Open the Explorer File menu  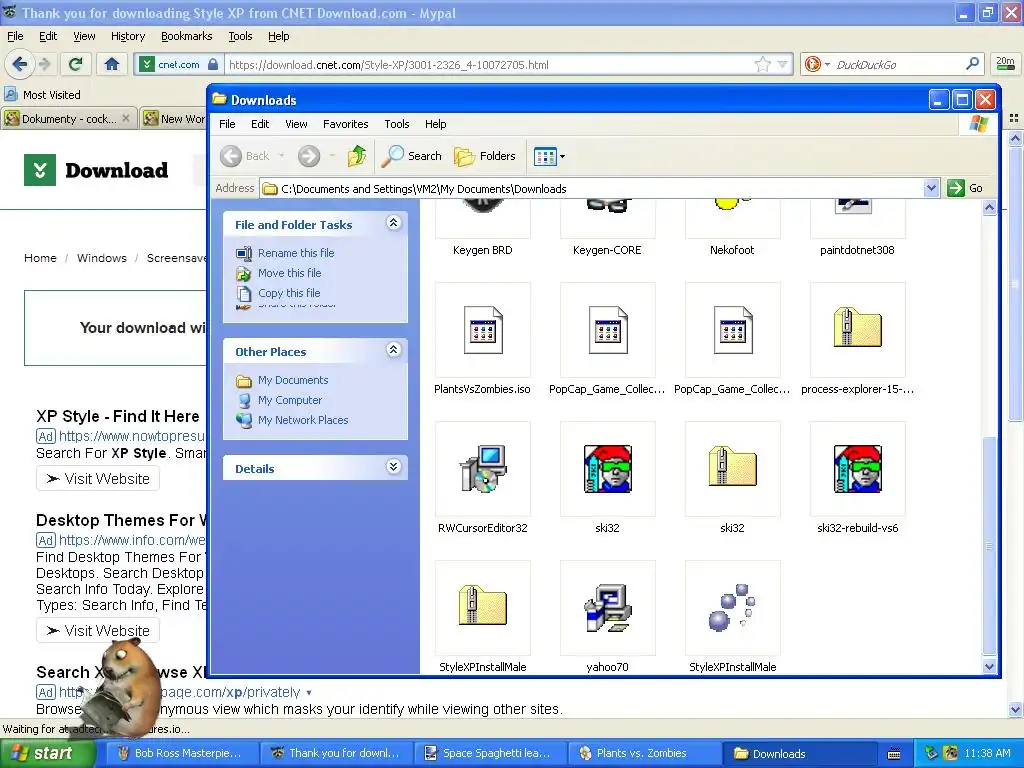[227, 124]
